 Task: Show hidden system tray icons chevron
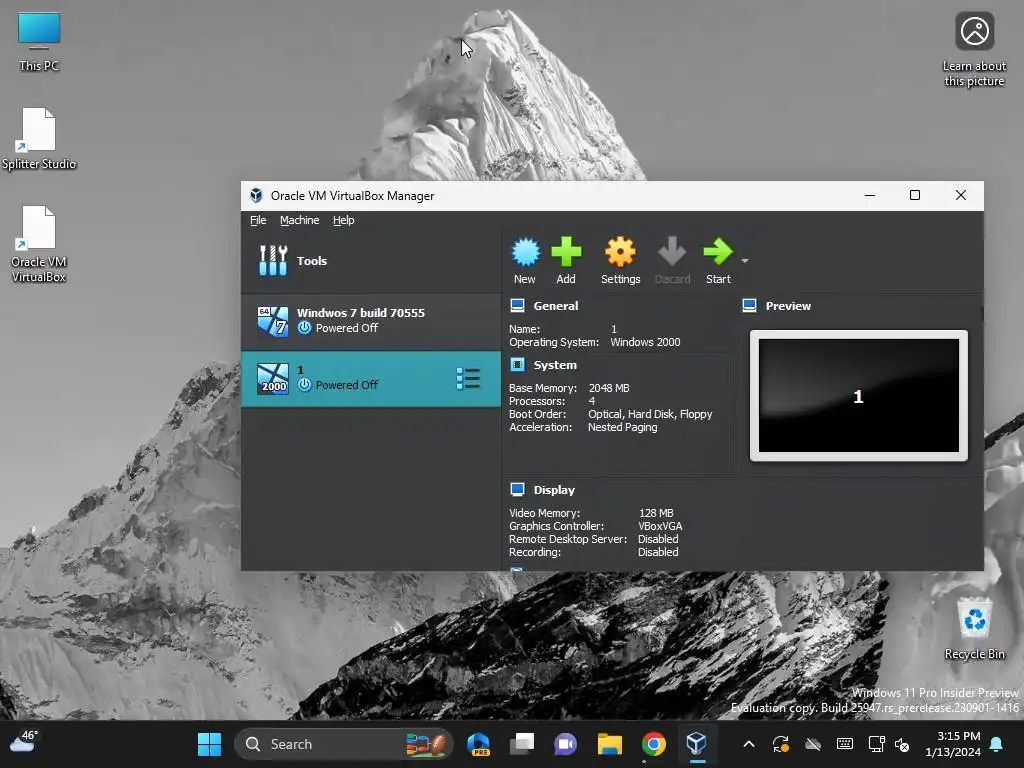749,744
